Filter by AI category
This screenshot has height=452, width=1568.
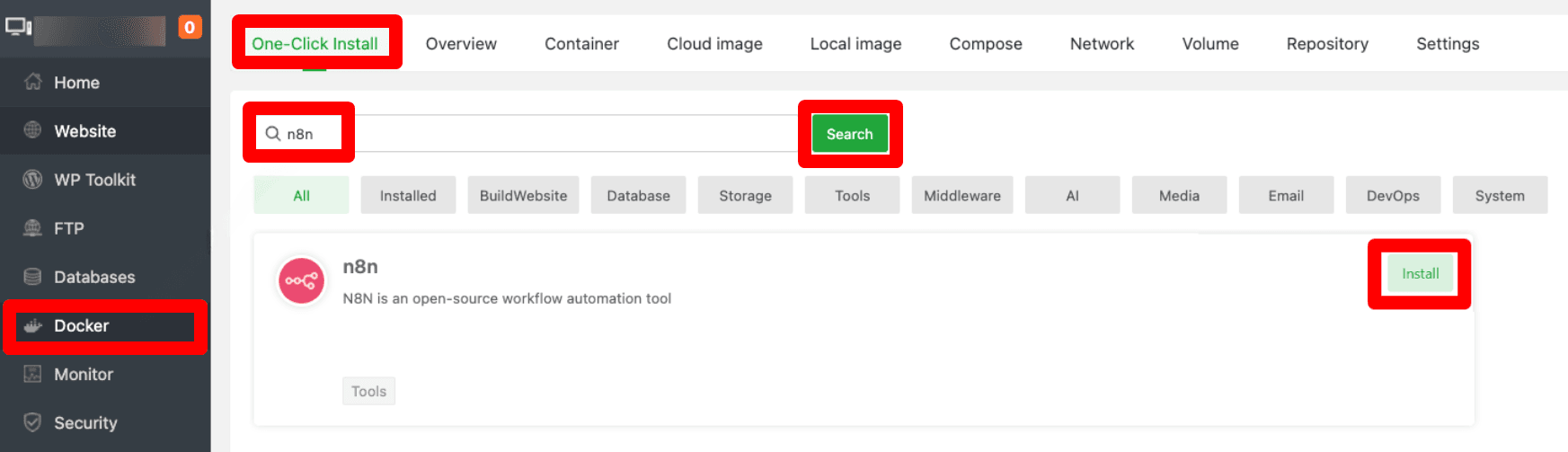pos(1072,195)
